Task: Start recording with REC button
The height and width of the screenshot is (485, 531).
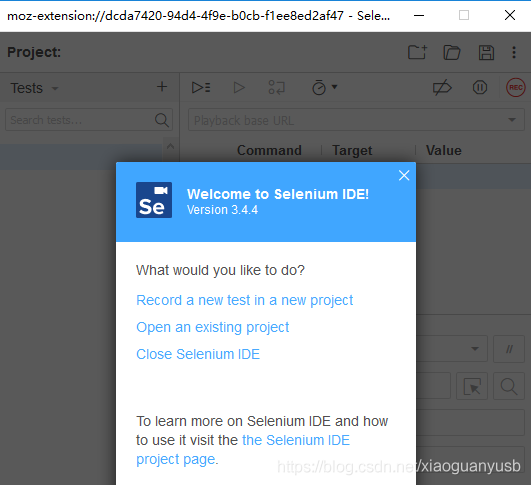Action: pyautogui.click(x=515, y=87)
